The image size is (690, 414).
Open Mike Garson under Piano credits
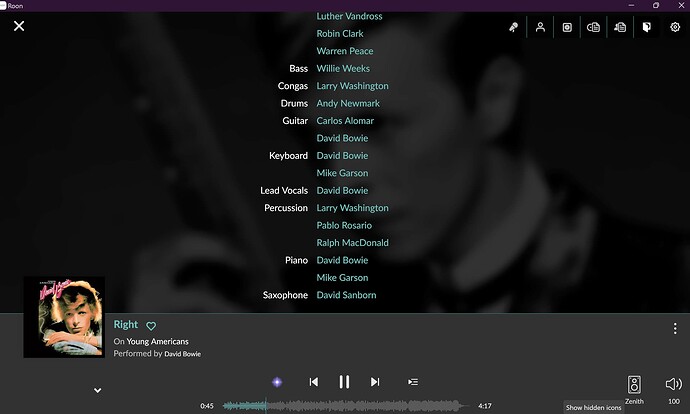tap(342, 278)
